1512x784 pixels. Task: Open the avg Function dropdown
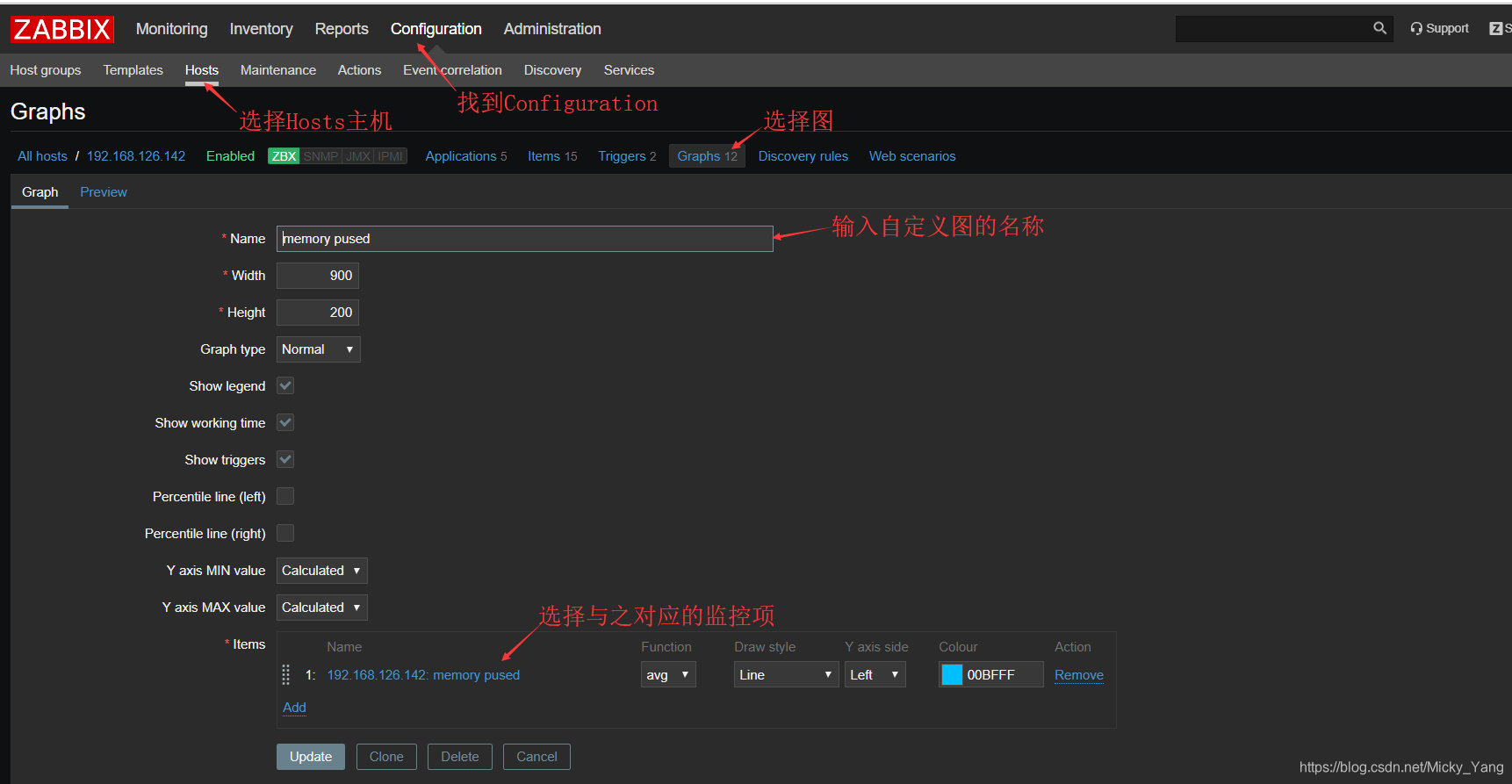(x=668, y=674)
